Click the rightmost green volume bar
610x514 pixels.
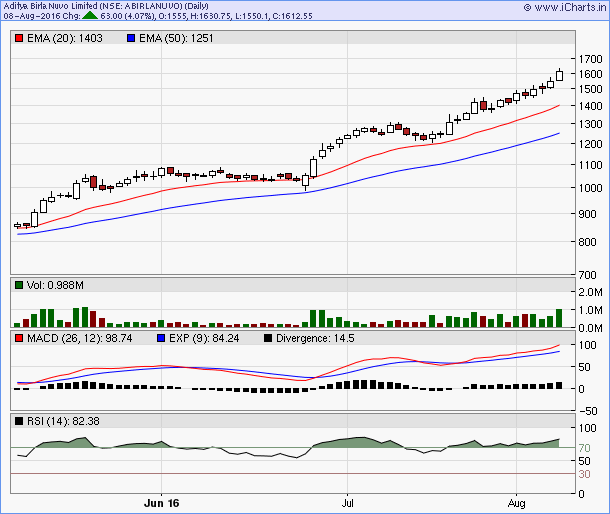(x=559, y=318)
